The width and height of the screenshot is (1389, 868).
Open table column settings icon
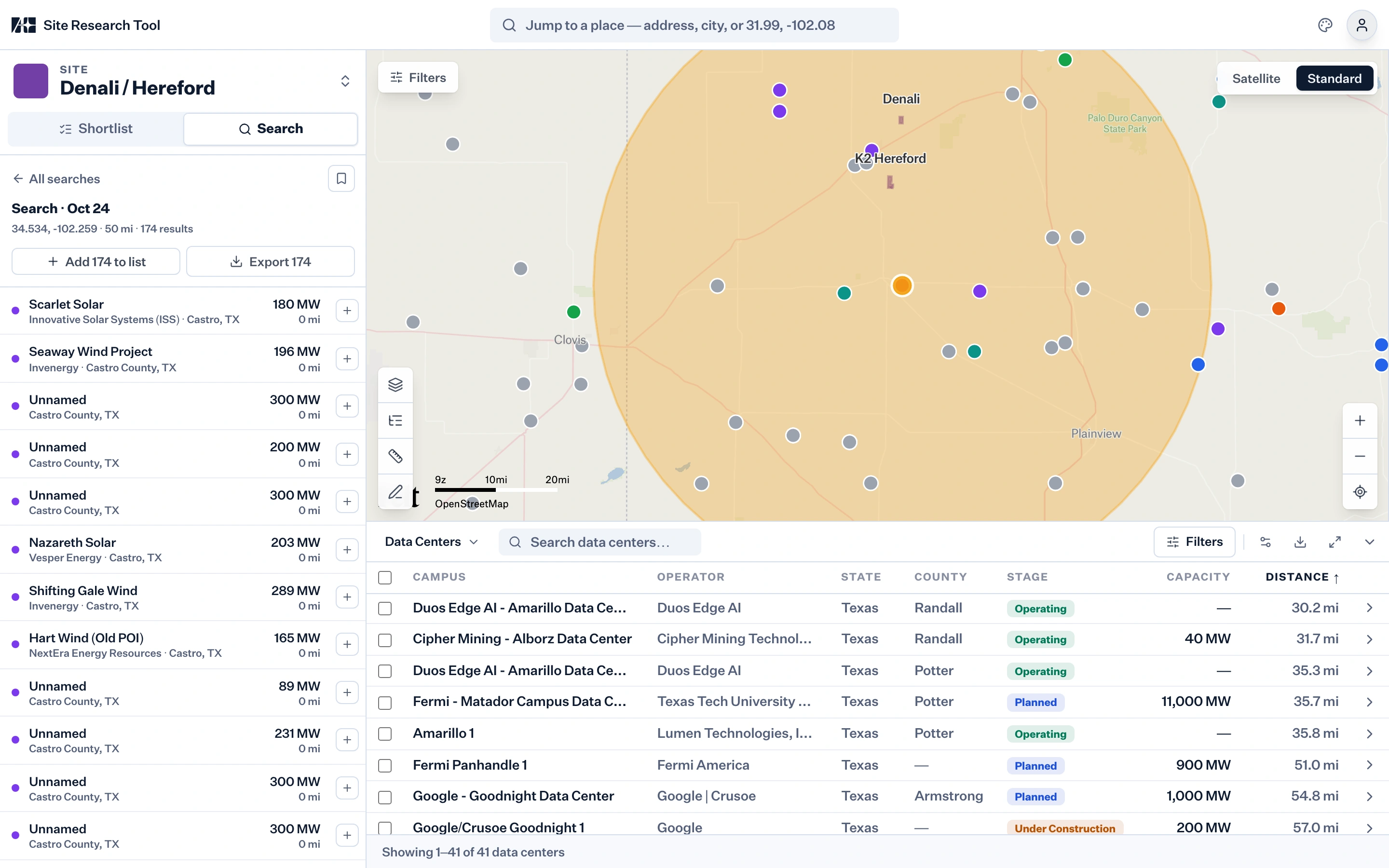click(x=1266, y=542)
